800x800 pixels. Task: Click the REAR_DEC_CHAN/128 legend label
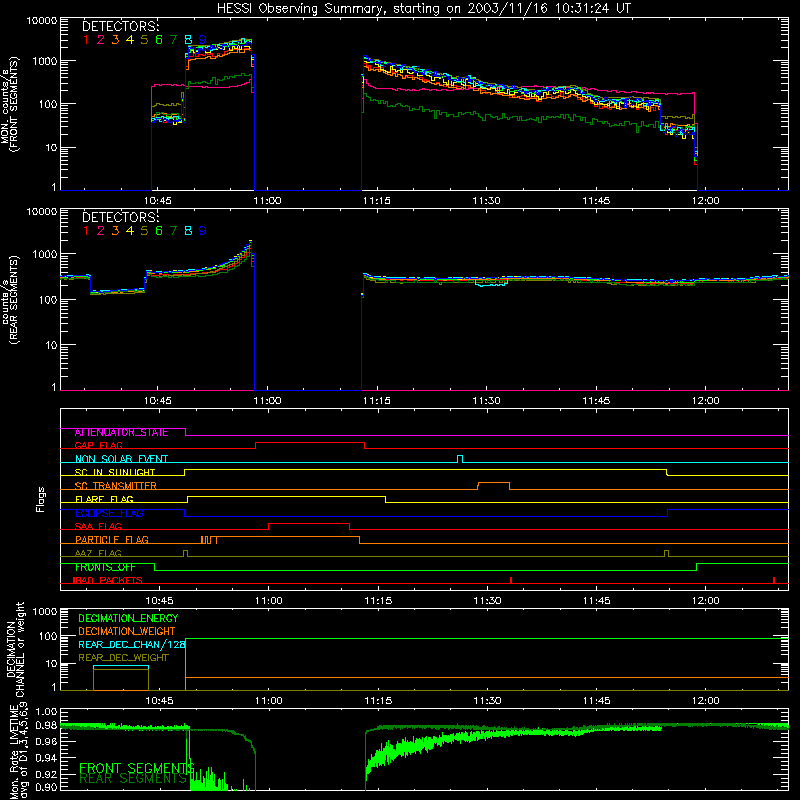click(x=132, y=645)
